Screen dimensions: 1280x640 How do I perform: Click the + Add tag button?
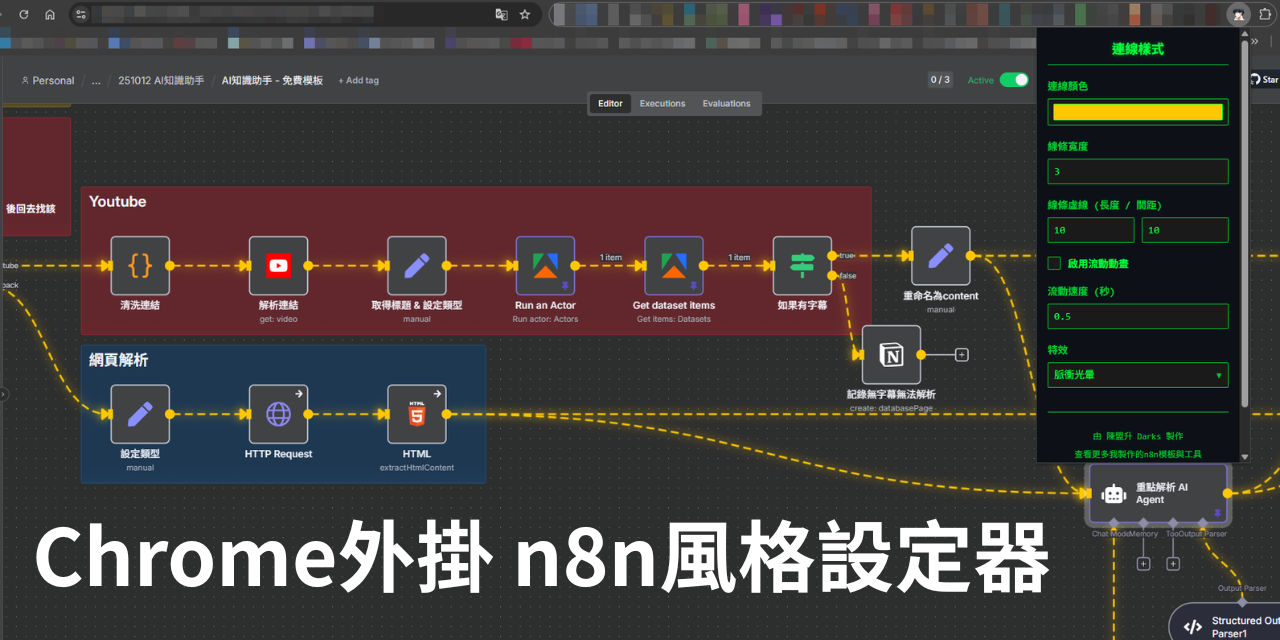(x=358, y=81)
